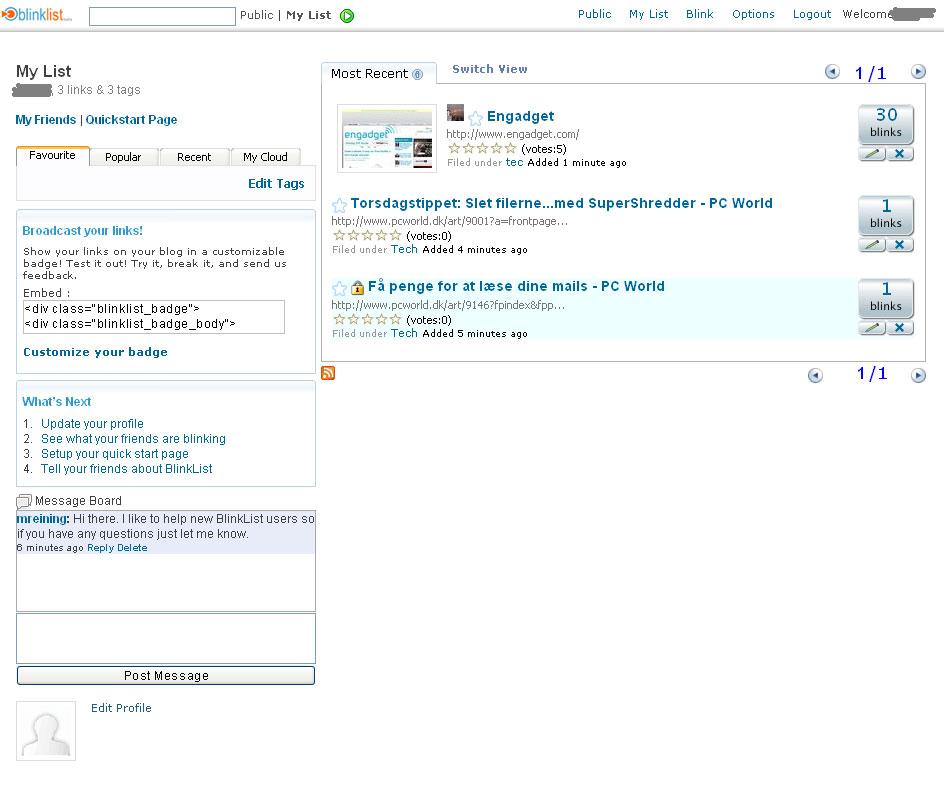The image size is (944, 802).
Task: Open Blink in top navigation
Action: [700, 14]
